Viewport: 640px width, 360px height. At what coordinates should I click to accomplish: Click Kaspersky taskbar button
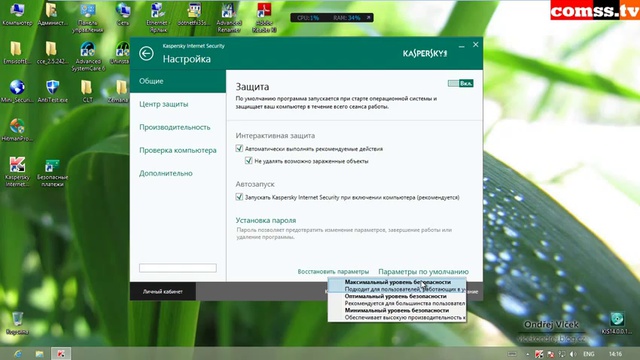(61, 354)
